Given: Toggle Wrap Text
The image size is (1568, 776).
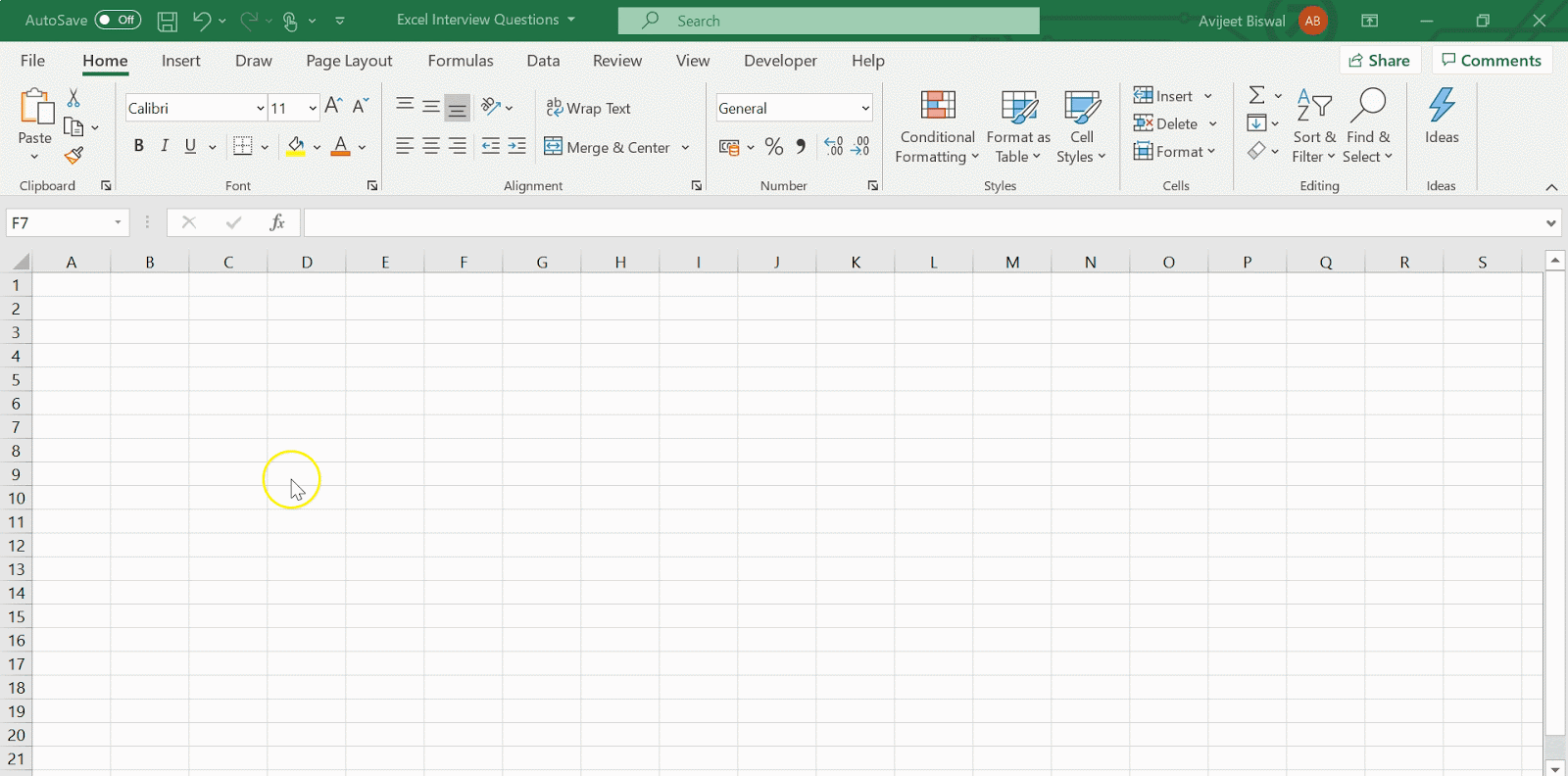Looking at the screenshot, I should (x=588, y=108).
